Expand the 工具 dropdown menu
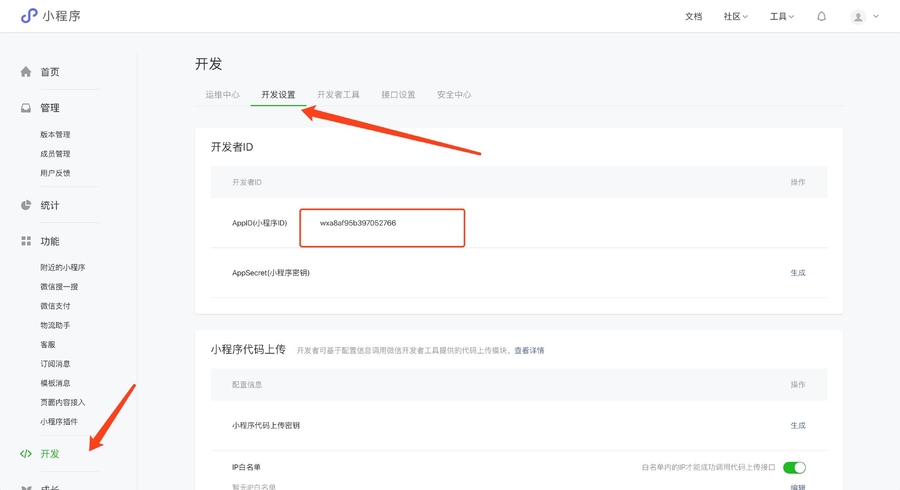The image size is (900, 490). pyautogui.click(x=781, y=17)
